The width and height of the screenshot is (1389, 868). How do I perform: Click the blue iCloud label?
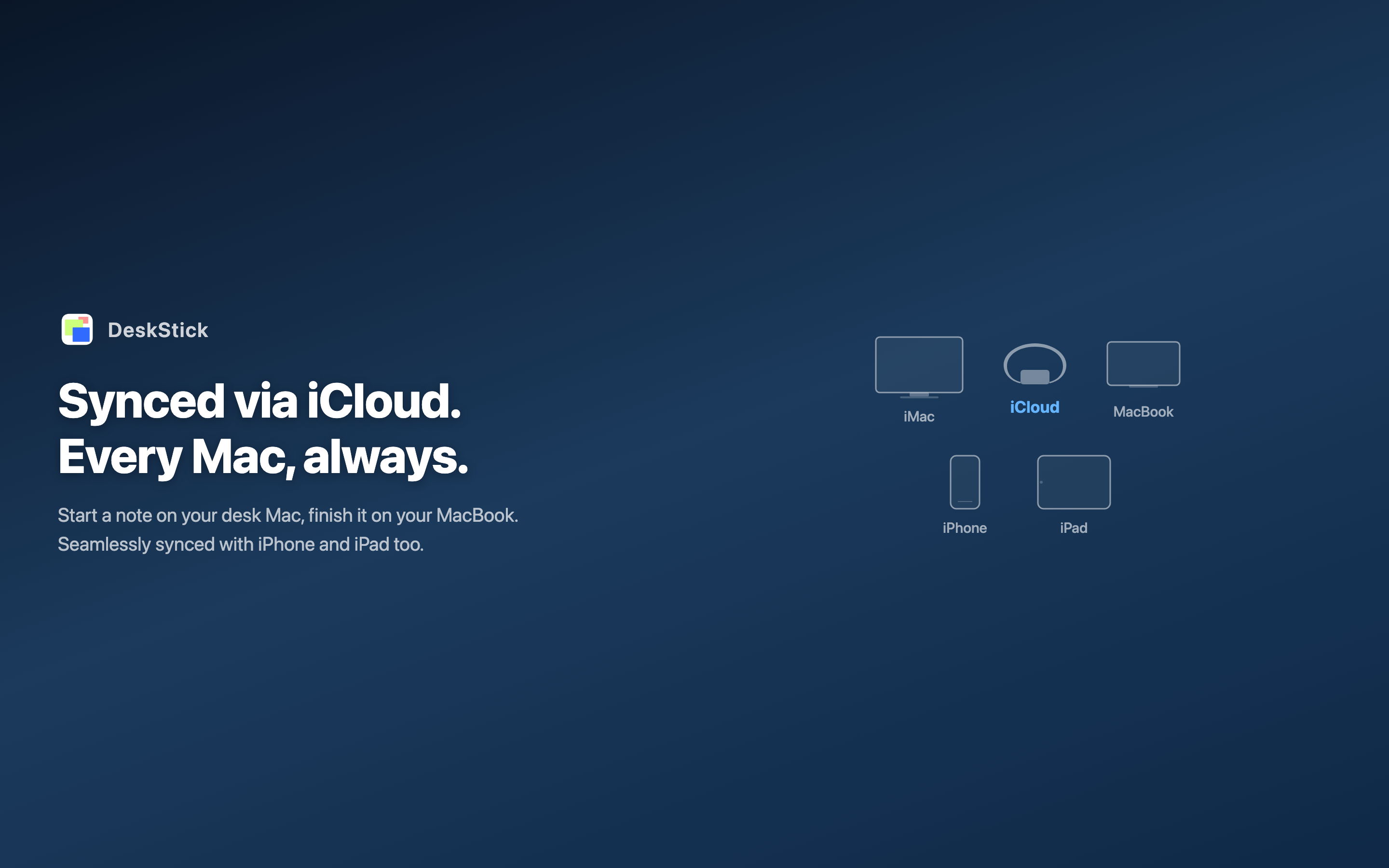pos(1035,407)
